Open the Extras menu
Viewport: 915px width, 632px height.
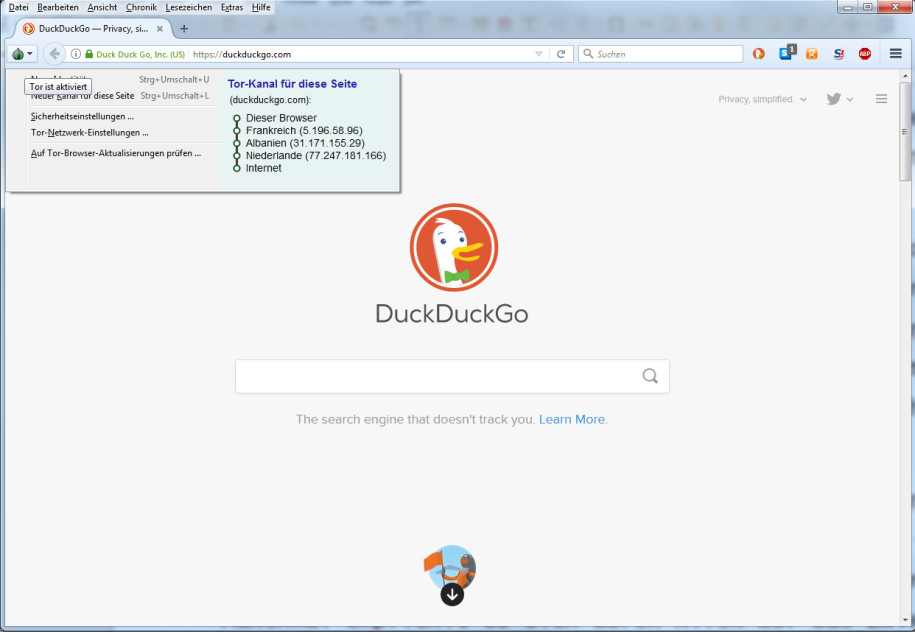(x=232, y=8)
